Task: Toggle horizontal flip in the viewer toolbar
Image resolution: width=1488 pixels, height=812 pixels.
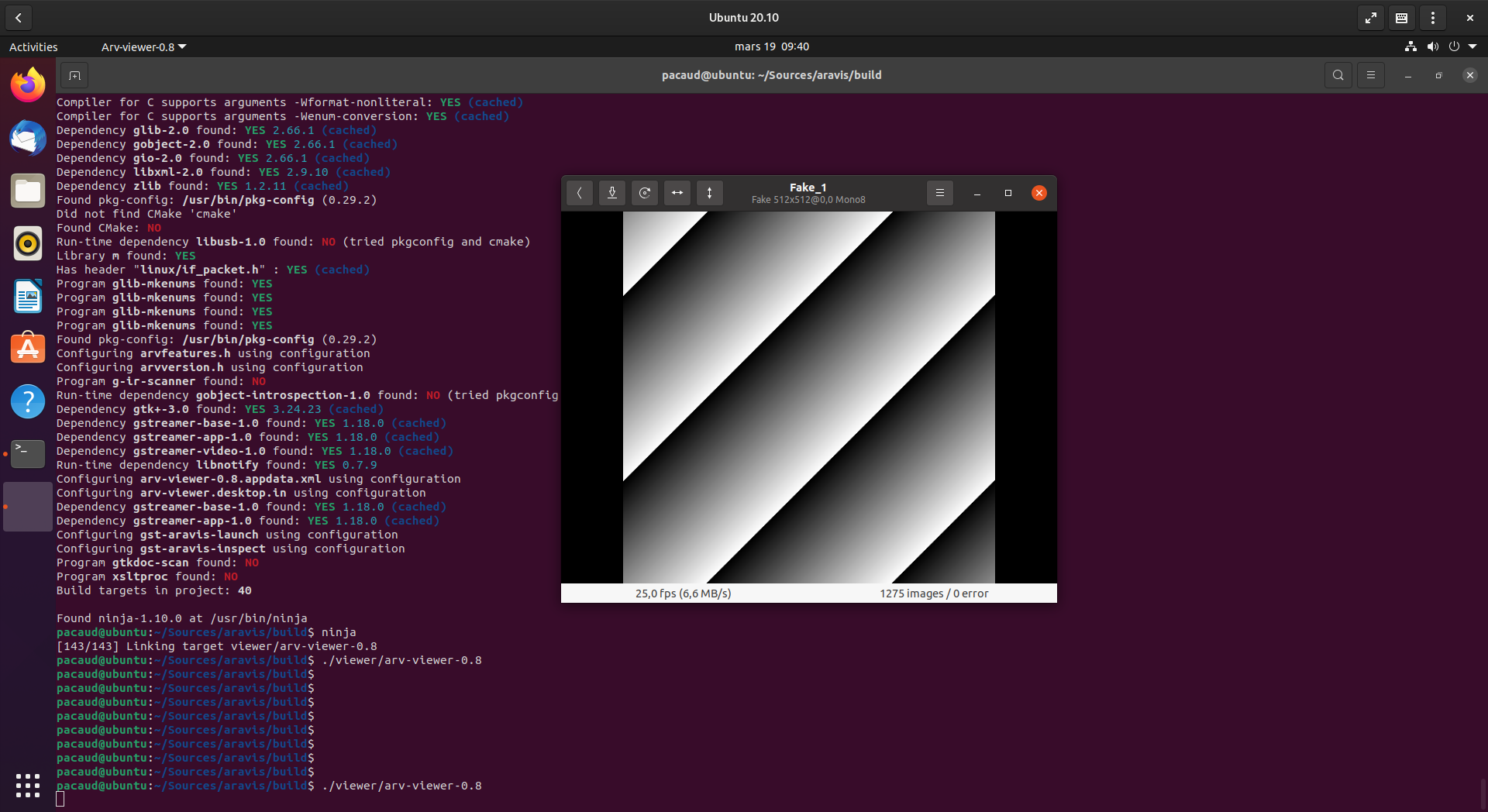Action: pyautogui.click(x=677, y=193)
